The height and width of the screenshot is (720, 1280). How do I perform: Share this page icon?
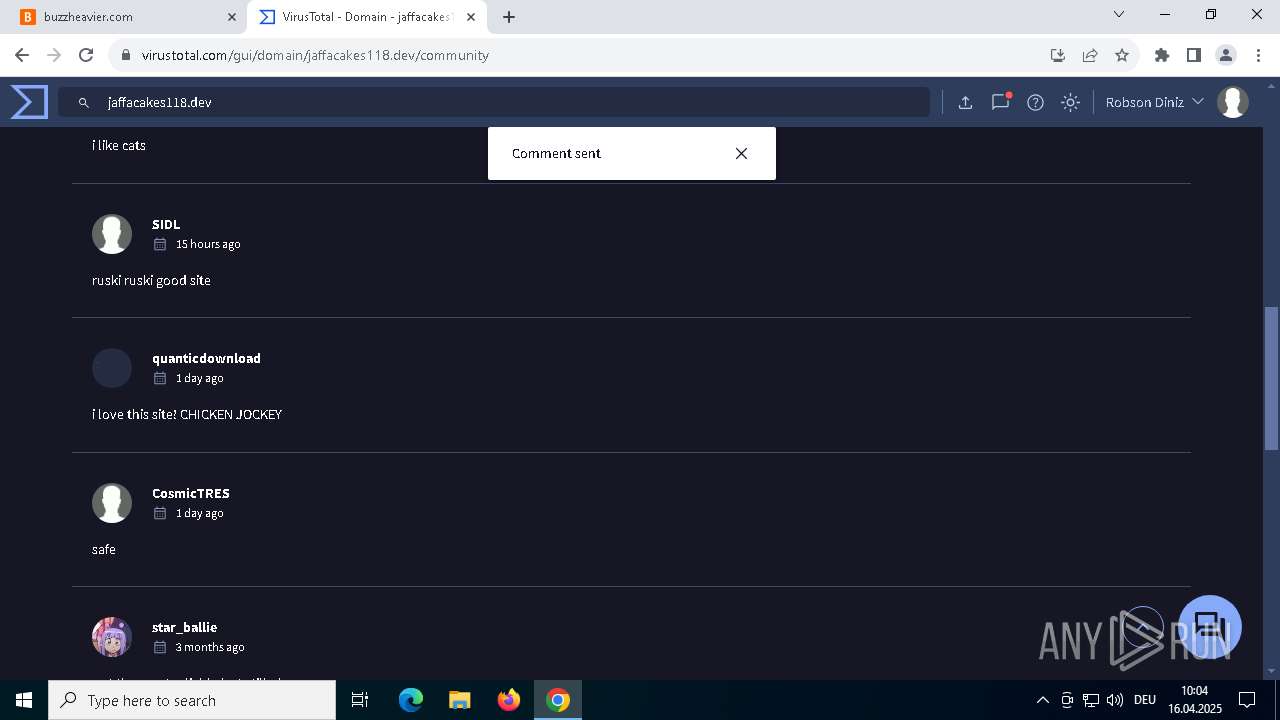click(x=1090, y=55)
